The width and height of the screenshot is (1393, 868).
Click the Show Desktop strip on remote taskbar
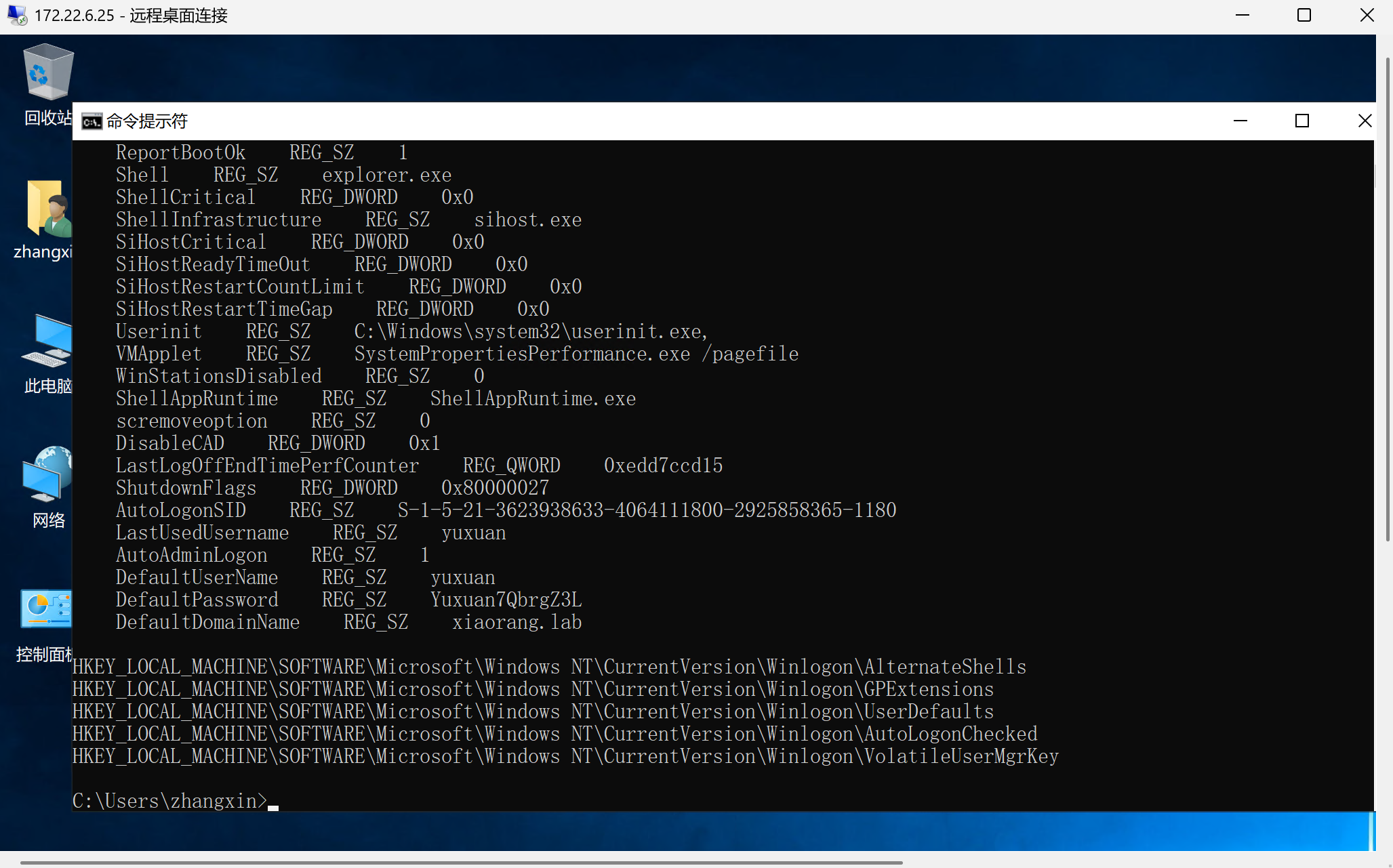tap(1372, 831)
